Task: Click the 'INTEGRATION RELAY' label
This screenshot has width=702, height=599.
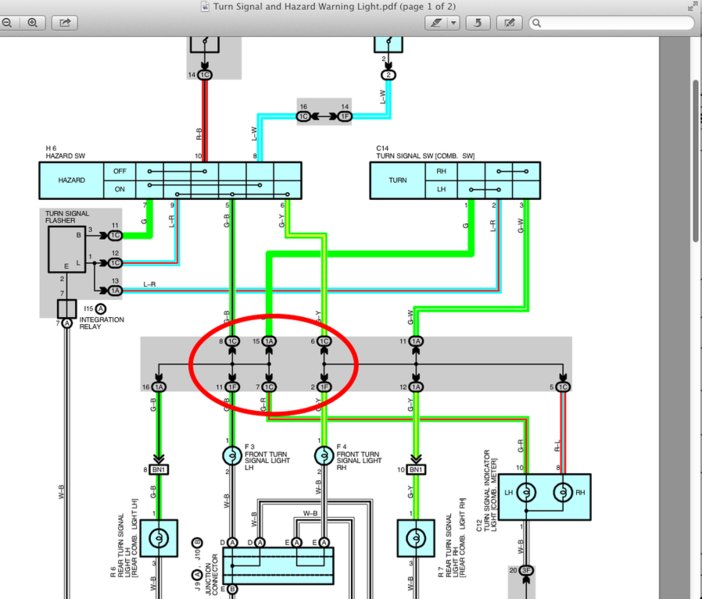Action: click(x=102, y=323)
